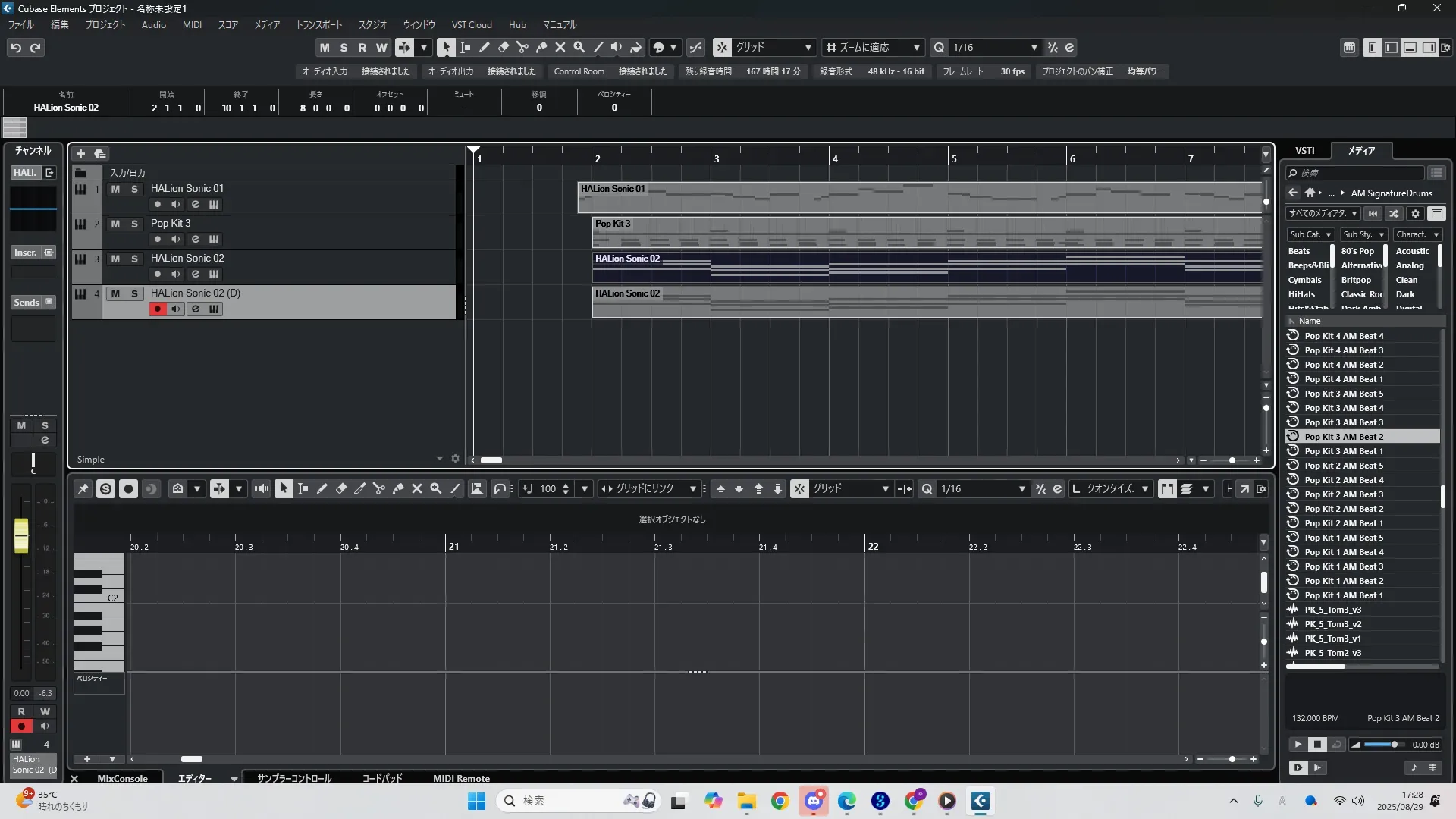The height and width of the screenshot is (819, 1456).
Task: Select the Glue tool in main toolbar
Action: click(x=541, y=47)
